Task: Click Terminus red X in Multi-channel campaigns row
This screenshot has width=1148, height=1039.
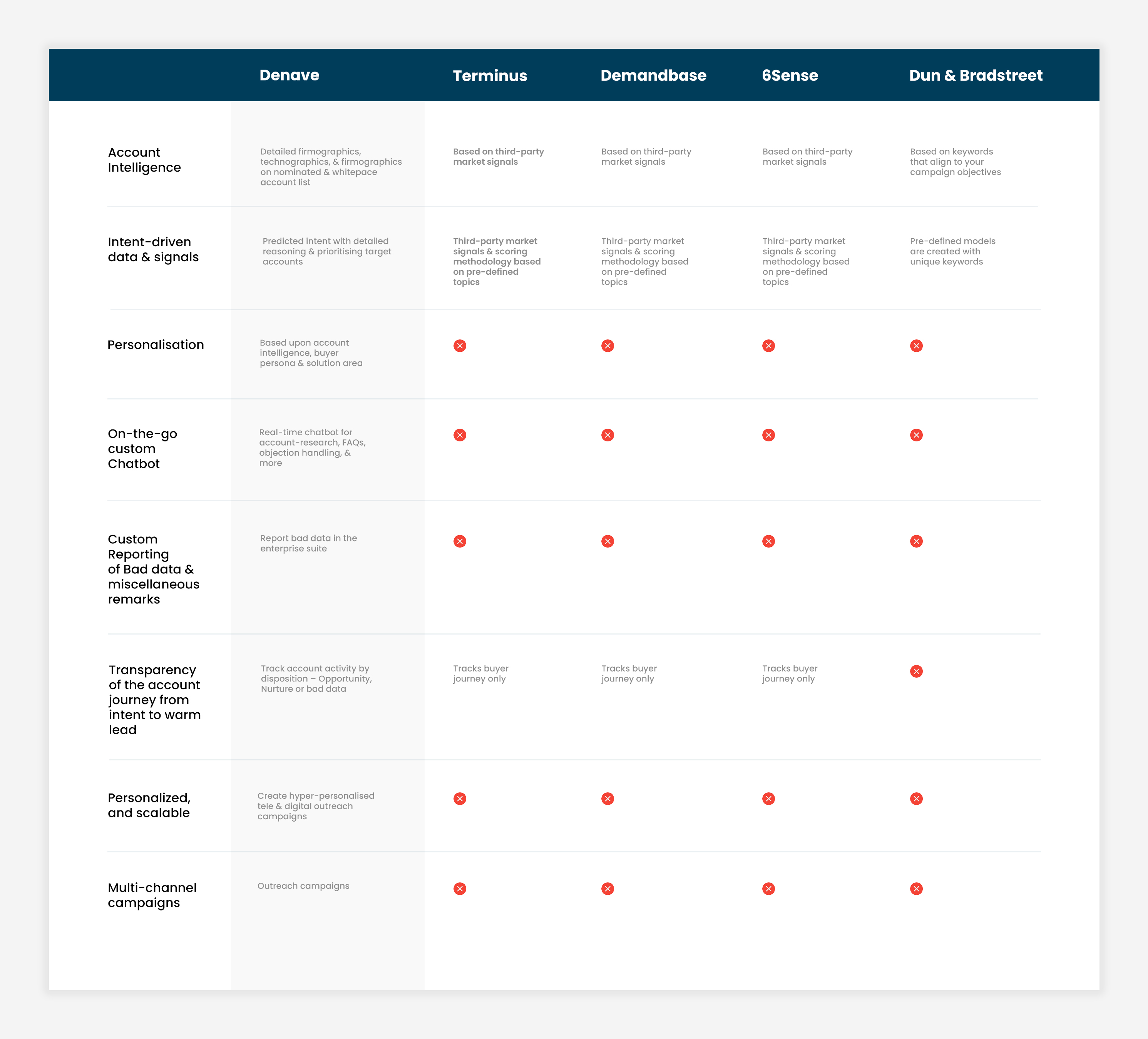Action: coord(460,889)
